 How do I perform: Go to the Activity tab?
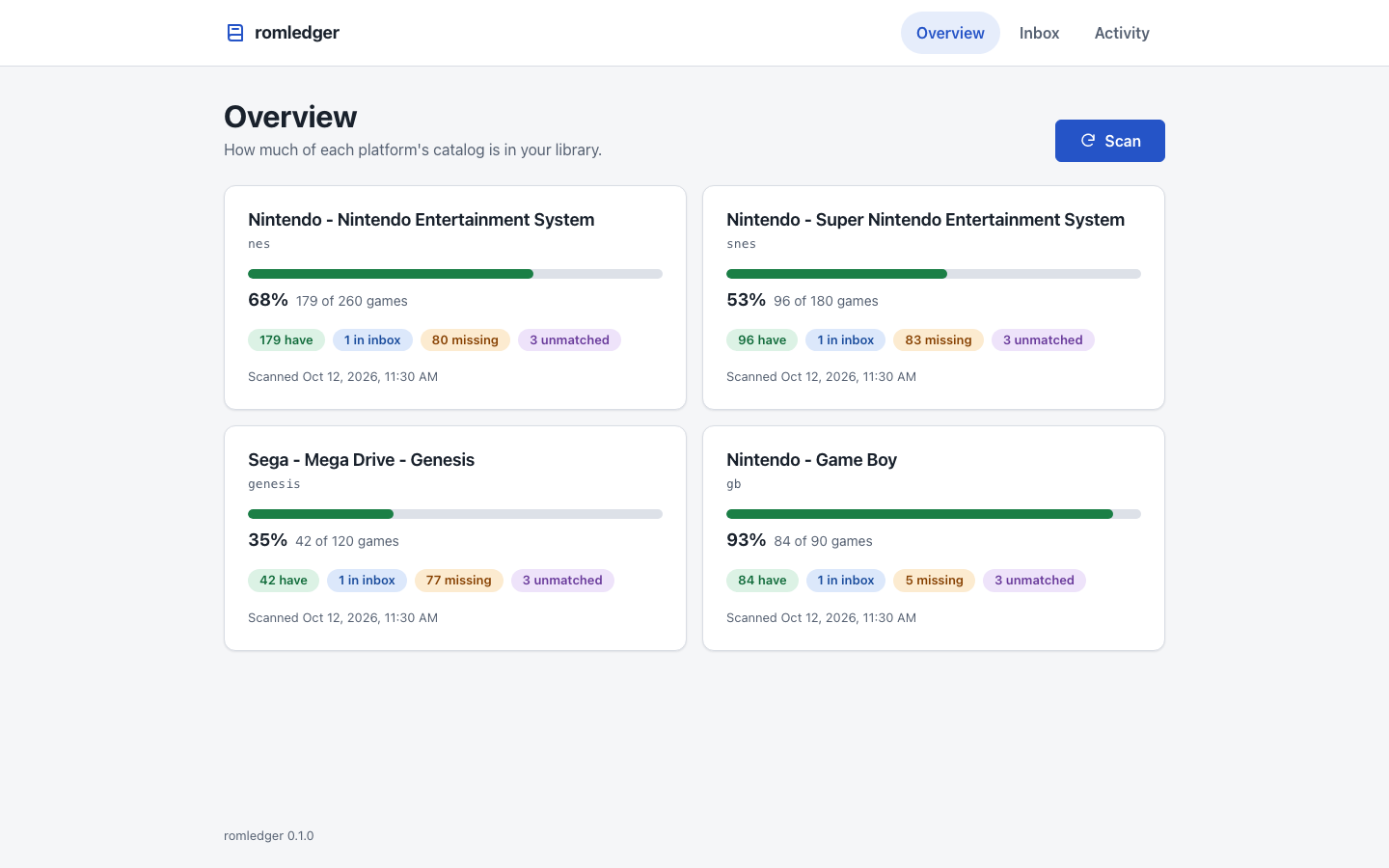[1122, 33]
